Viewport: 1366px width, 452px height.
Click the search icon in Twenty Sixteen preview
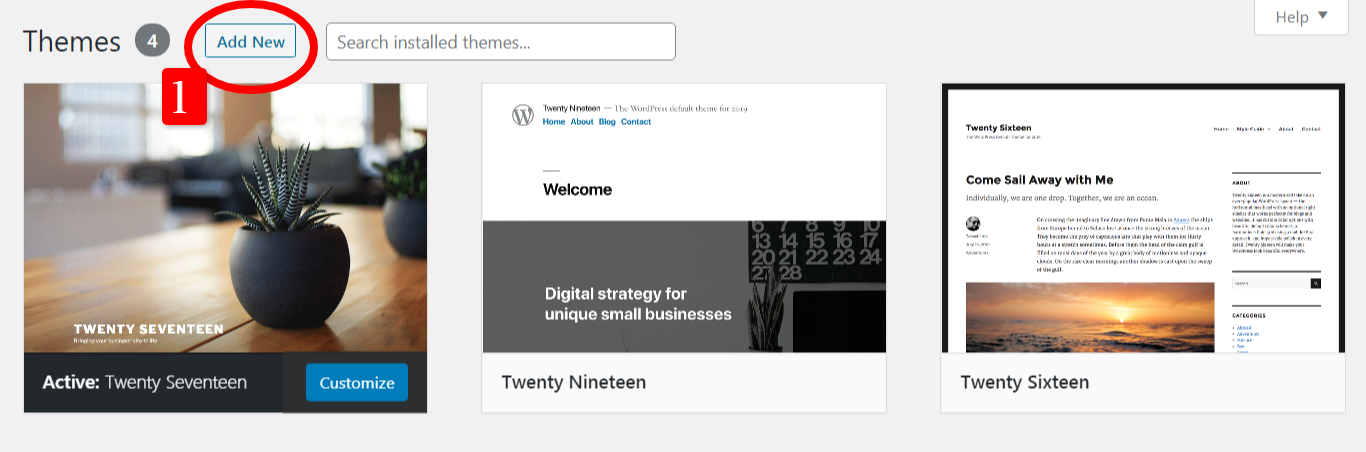click(x=1316, y=284)
